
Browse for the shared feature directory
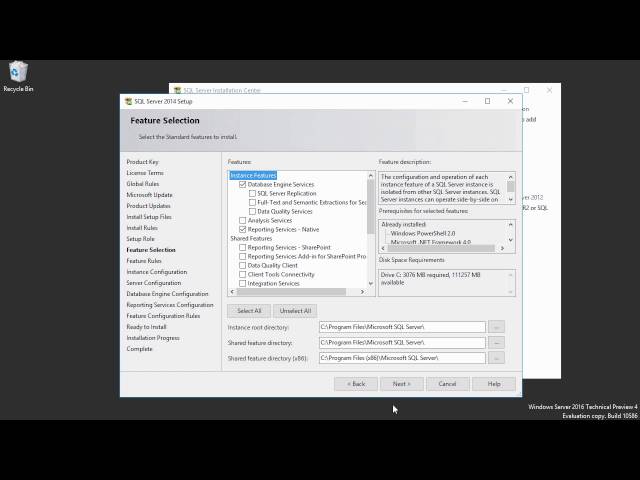(496, 342)
